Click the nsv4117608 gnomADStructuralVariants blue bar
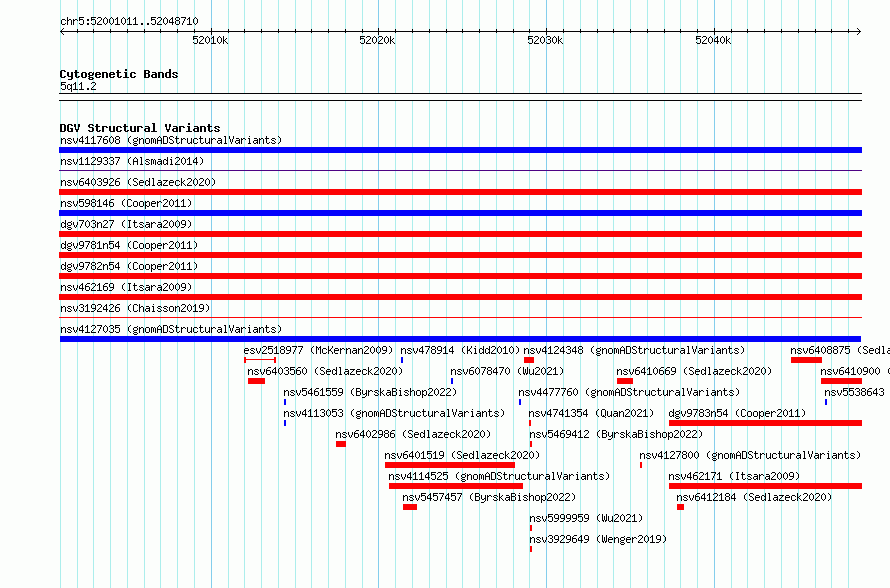Viewport: 890px width, 588px height. point(460,150)
